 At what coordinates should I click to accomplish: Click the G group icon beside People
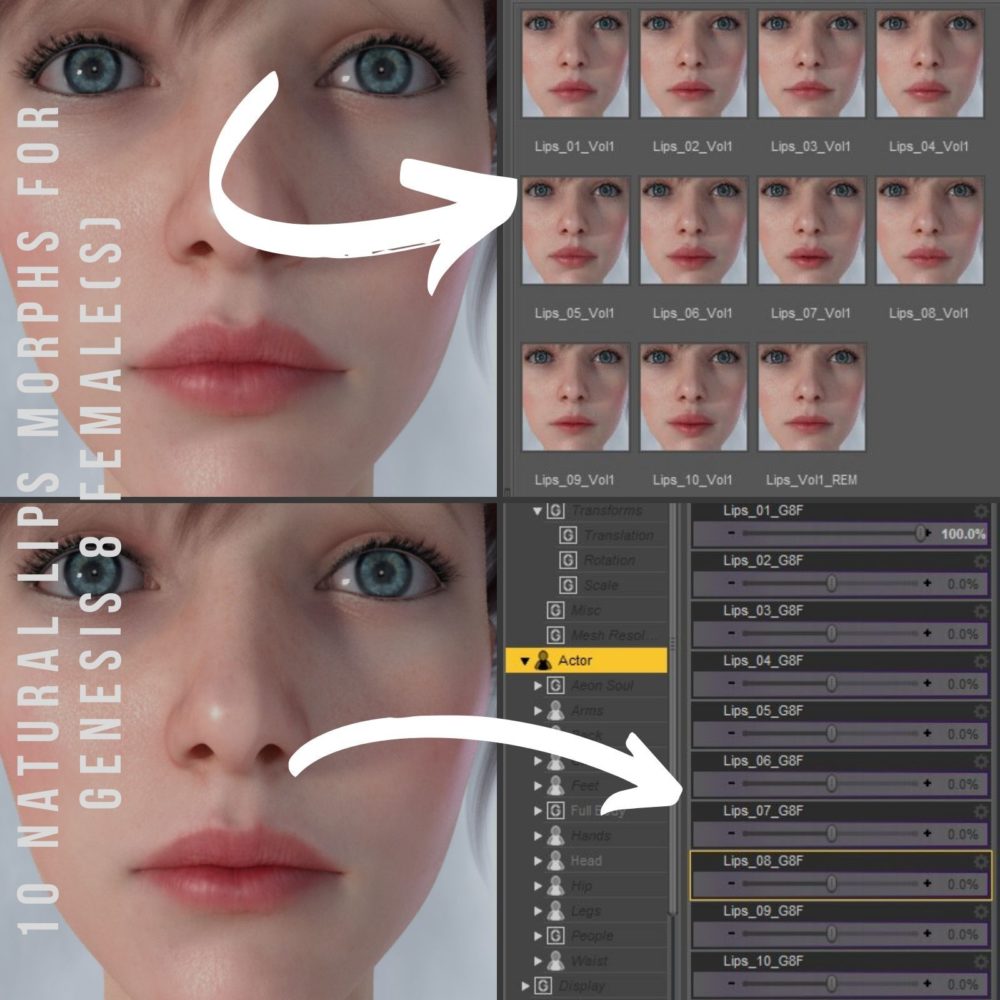[x=555, y=936]
